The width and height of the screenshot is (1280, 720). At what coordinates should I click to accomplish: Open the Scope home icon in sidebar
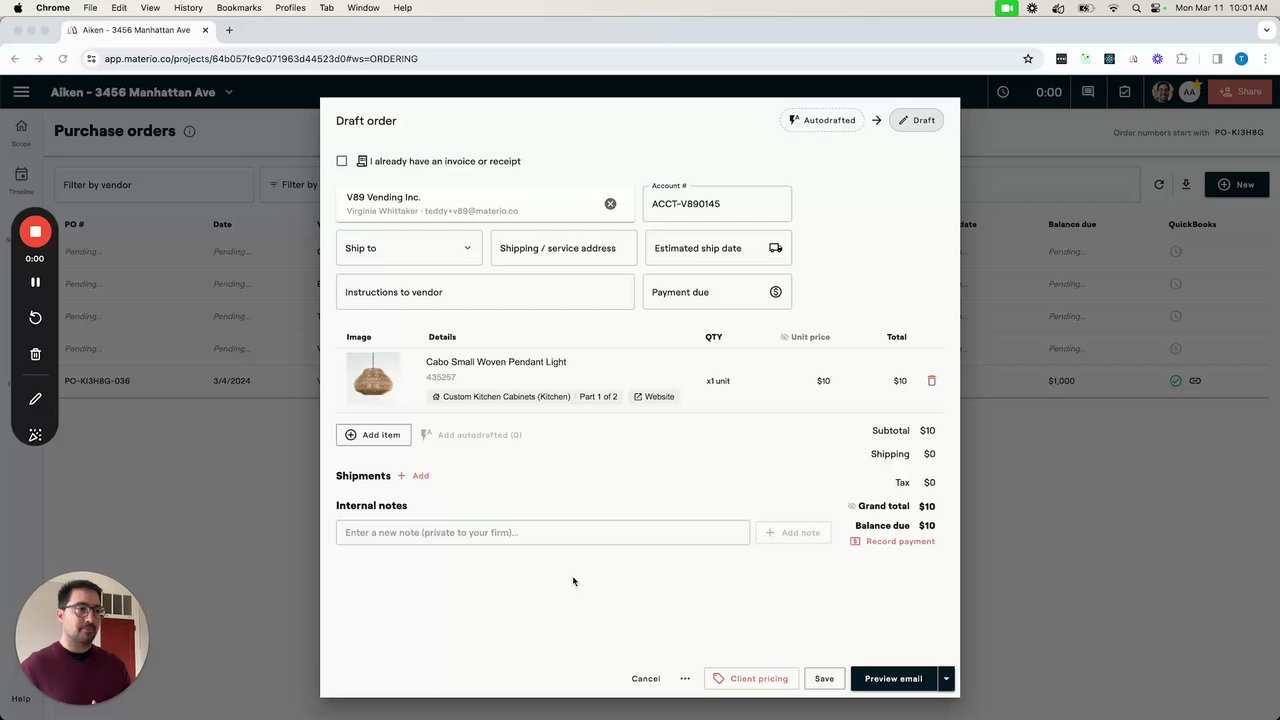click(x=21, y=126)
